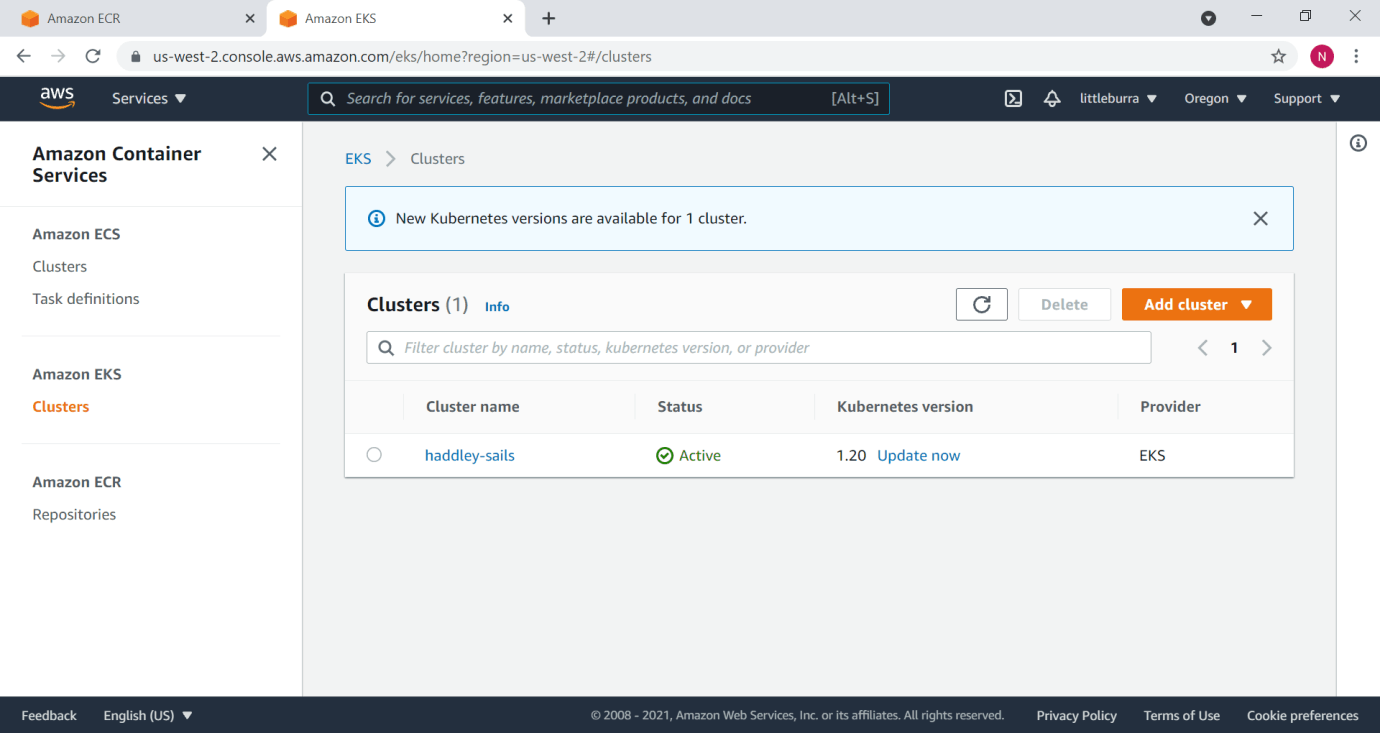Viewport: 1380px width, 733px height.
Task: Go to previous page of clusters
Action: [1203, 348]
